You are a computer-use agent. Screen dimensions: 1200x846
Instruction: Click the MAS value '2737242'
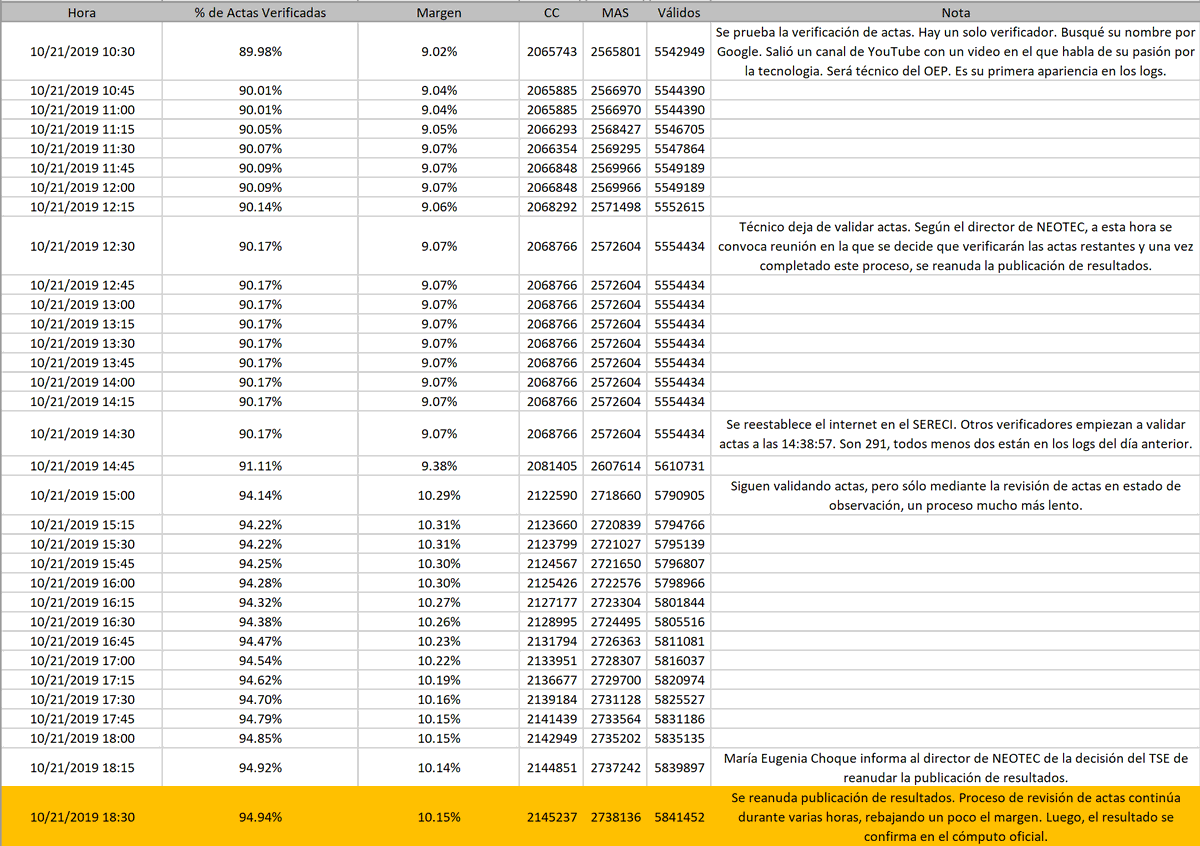pyautogui.click(x=615, y=767)
